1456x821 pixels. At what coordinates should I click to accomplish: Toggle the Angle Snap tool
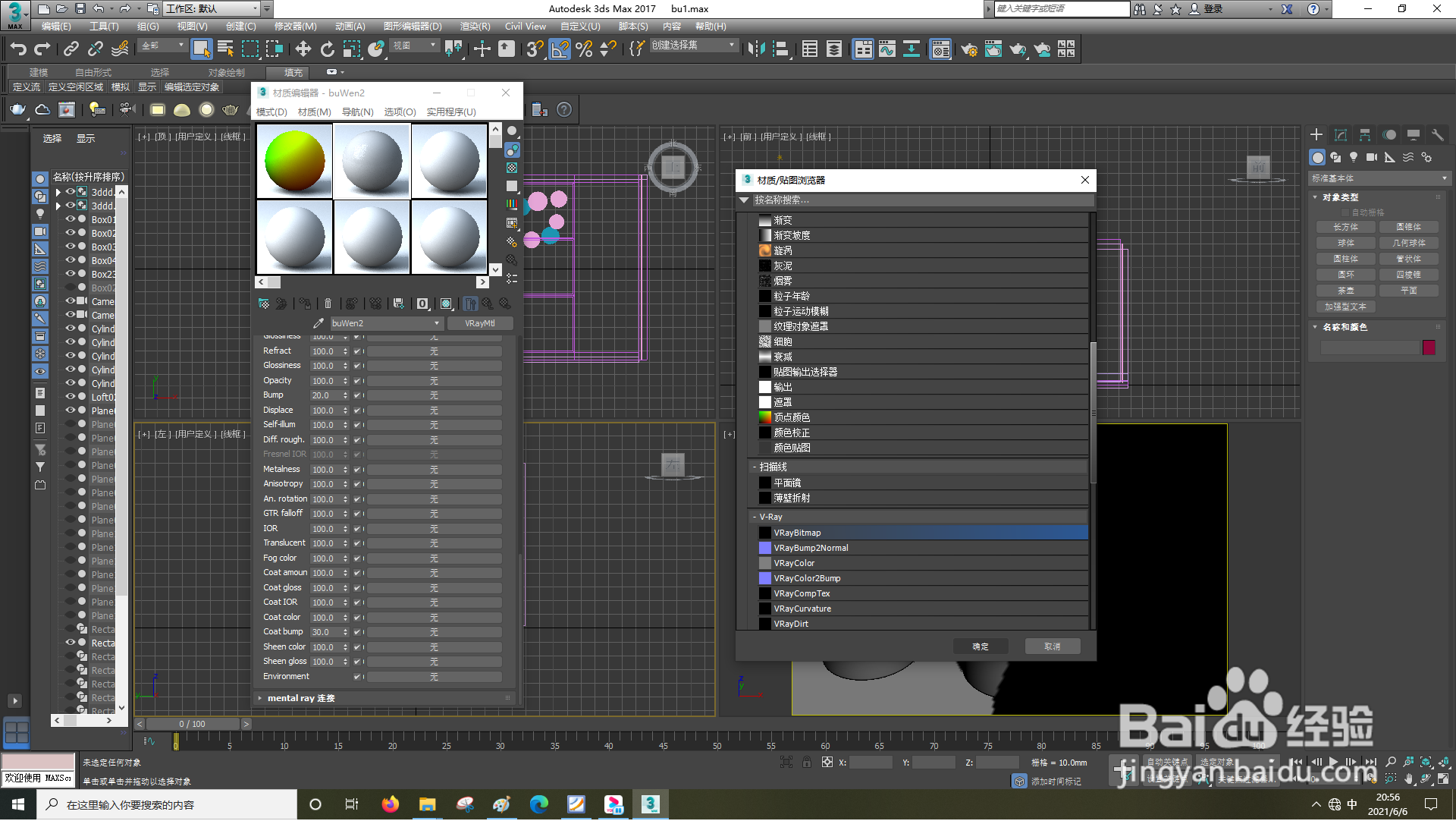tap(560, 49)
